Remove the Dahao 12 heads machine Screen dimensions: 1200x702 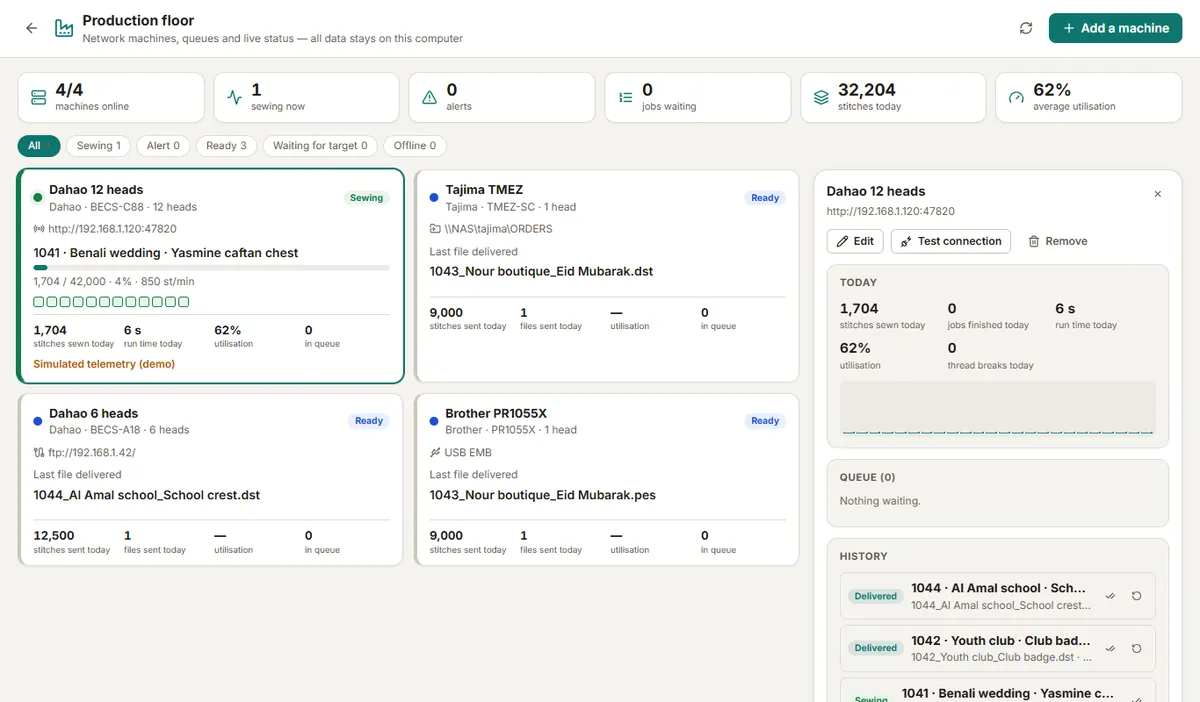coord(1058,241)
